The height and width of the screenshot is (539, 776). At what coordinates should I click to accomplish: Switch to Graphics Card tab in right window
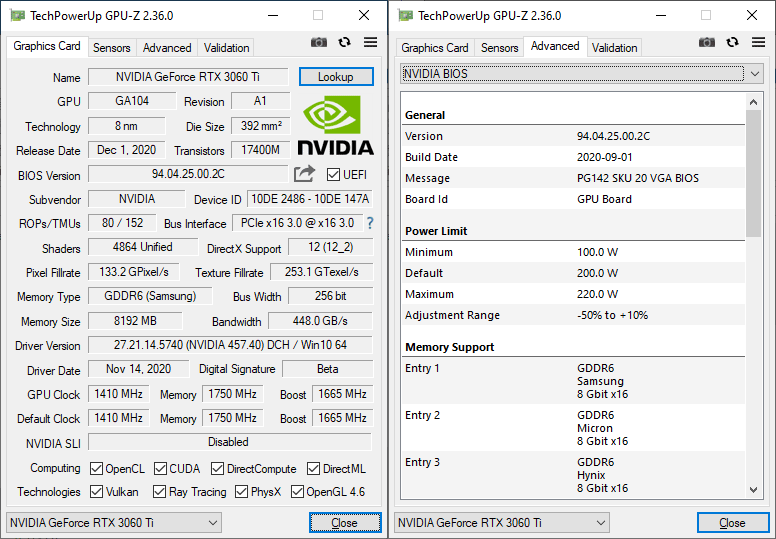(435, 48)
